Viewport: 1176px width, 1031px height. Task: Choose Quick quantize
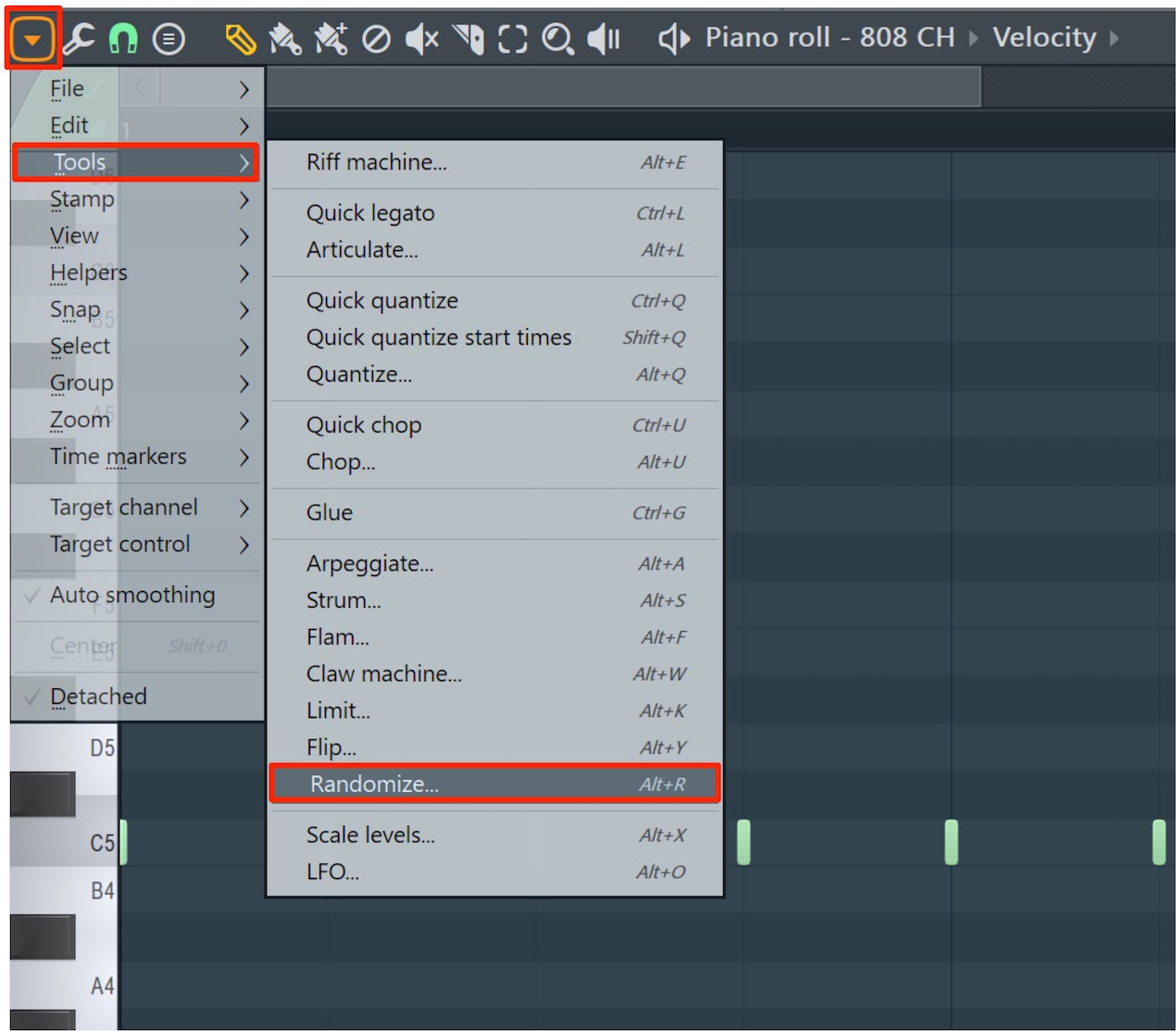(x=495, y=301)
